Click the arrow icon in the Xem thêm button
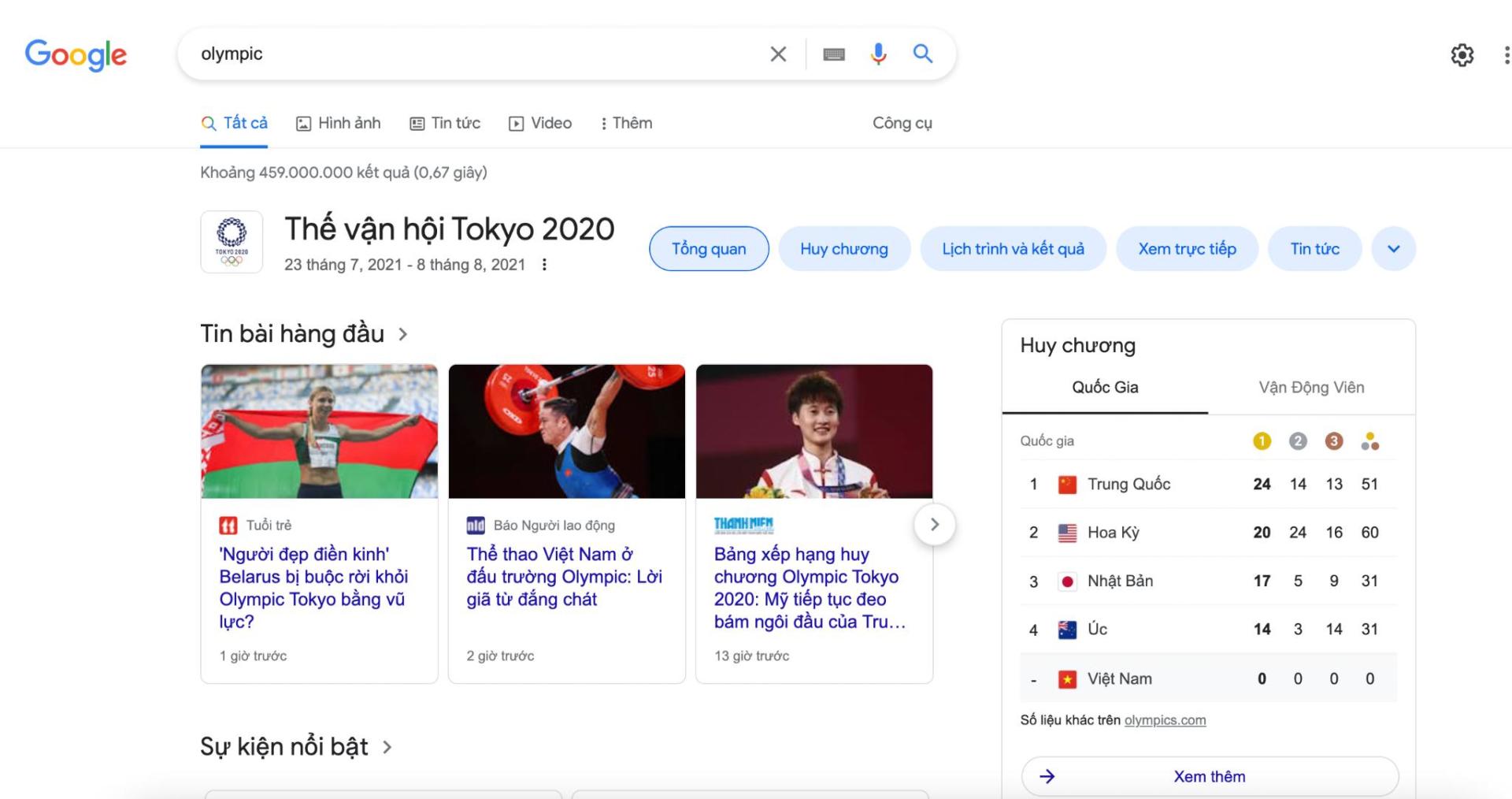Image resolution: width=1512 pixels, height=799 pixels. point(1047,776)
